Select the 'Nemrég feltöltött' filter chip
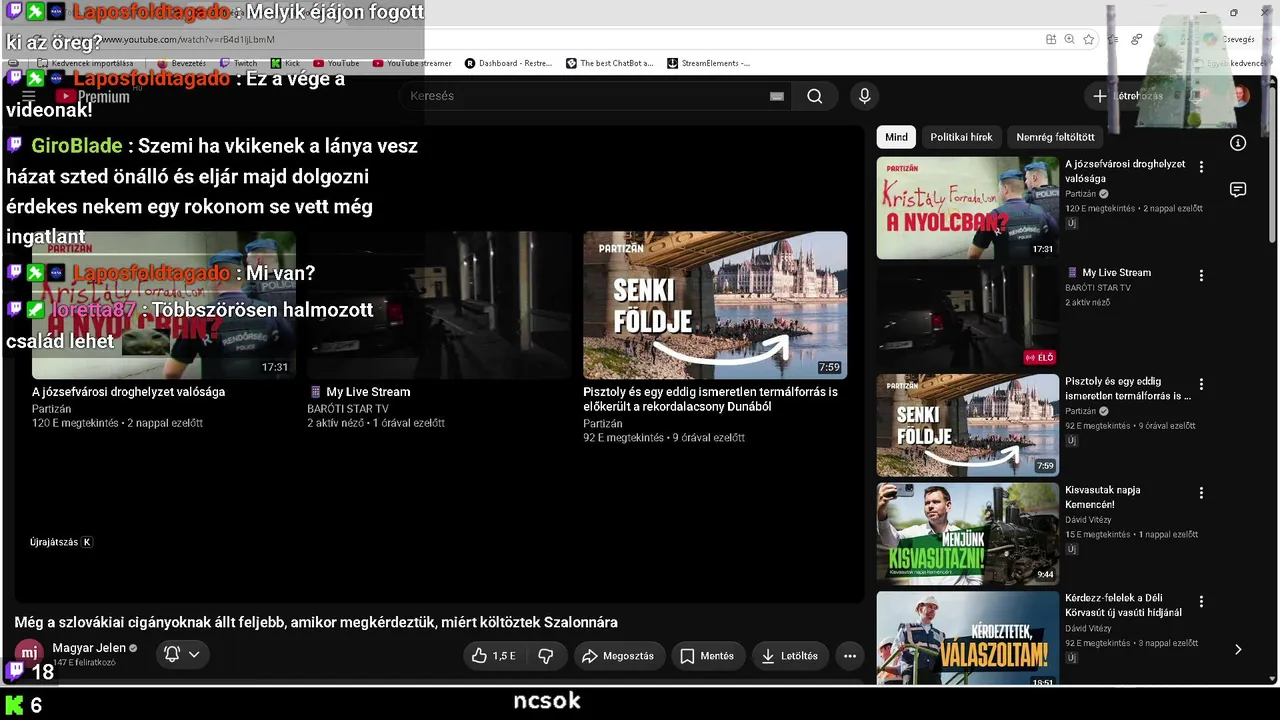 click(x=1055, y=137)
